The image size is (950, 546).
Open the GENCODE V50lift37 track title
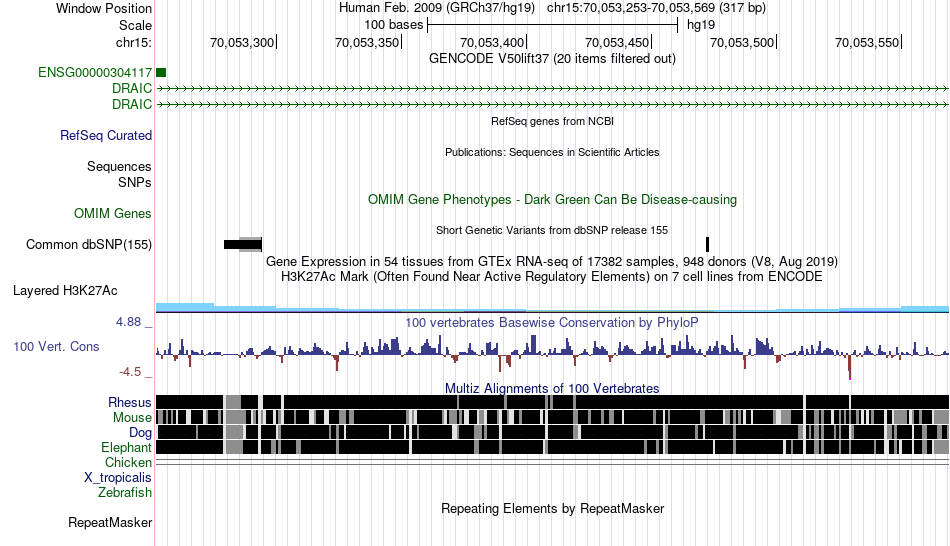pos(552,59)
